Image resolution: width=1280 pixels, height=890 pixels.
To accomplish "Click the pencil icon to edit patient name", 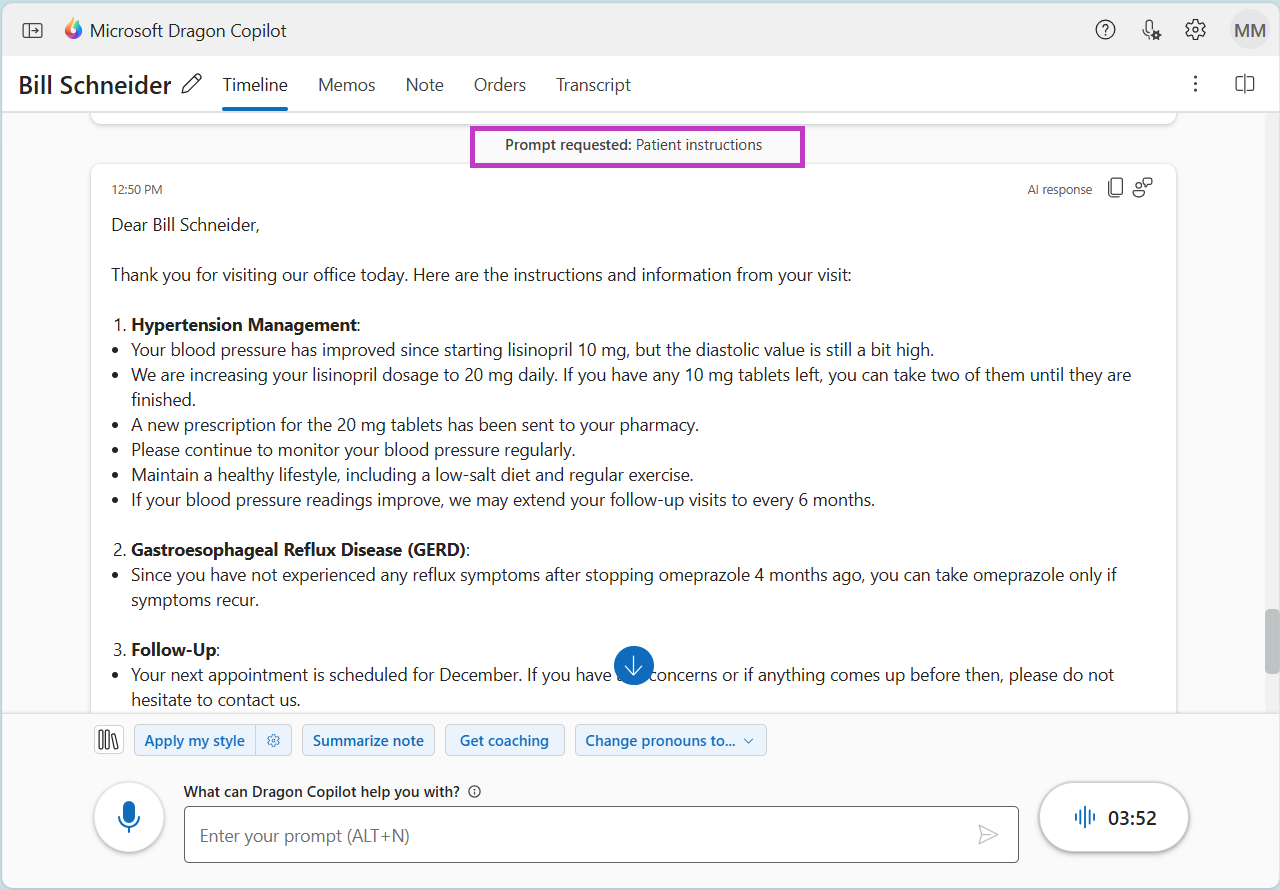I will (x=192, y=84).
